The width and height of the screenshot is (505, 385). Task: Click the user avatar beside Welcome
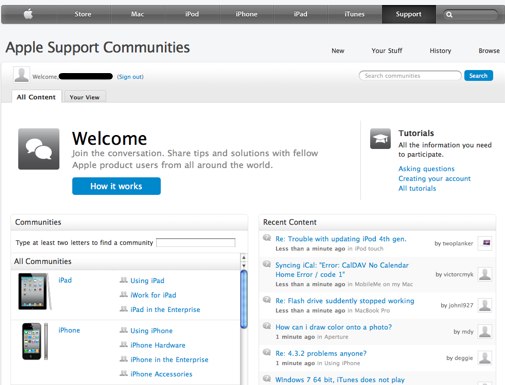coord(21,75)
